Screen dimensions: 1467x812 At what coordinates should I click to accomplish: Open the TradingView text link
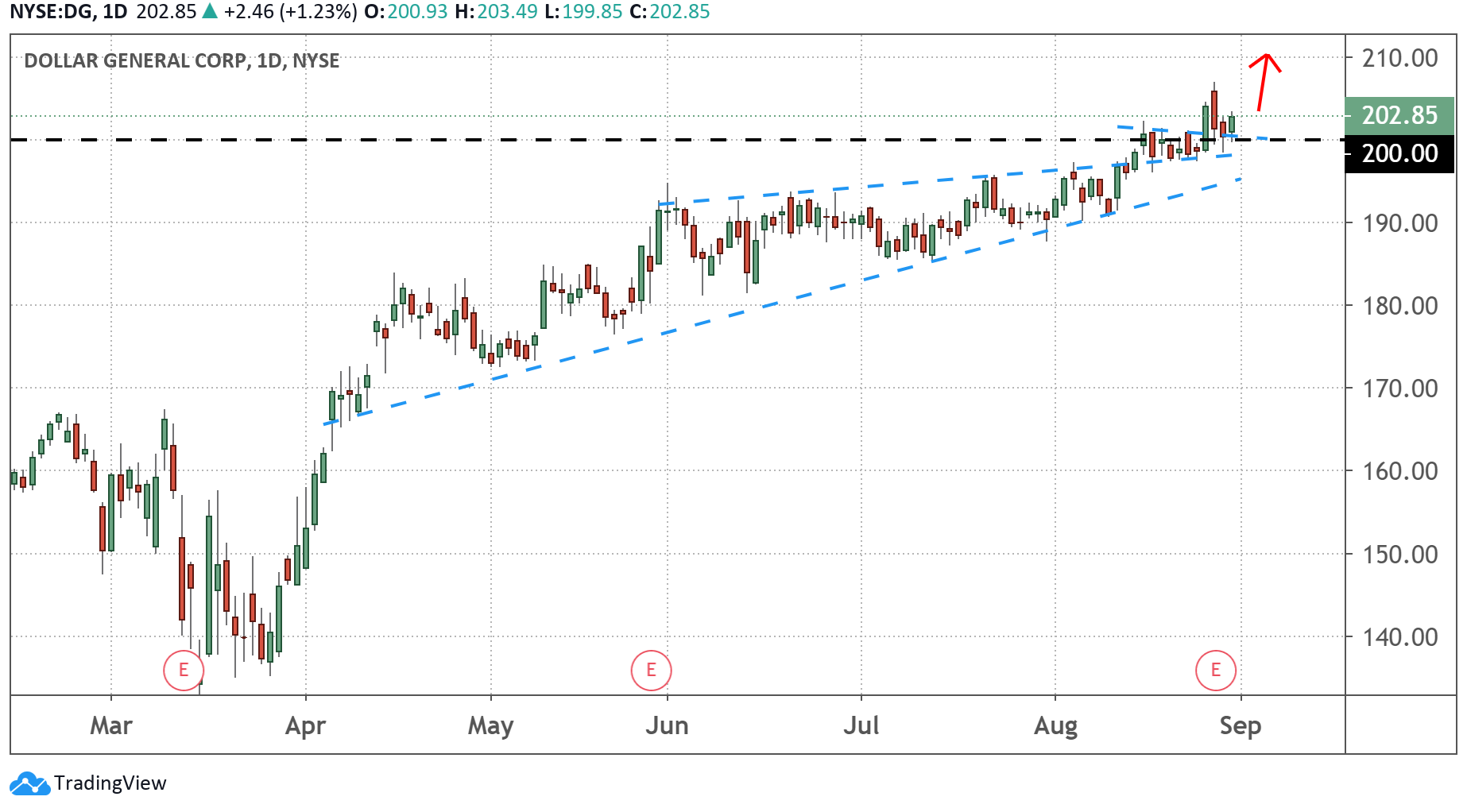pyautogui.click(x=110, y=783)
